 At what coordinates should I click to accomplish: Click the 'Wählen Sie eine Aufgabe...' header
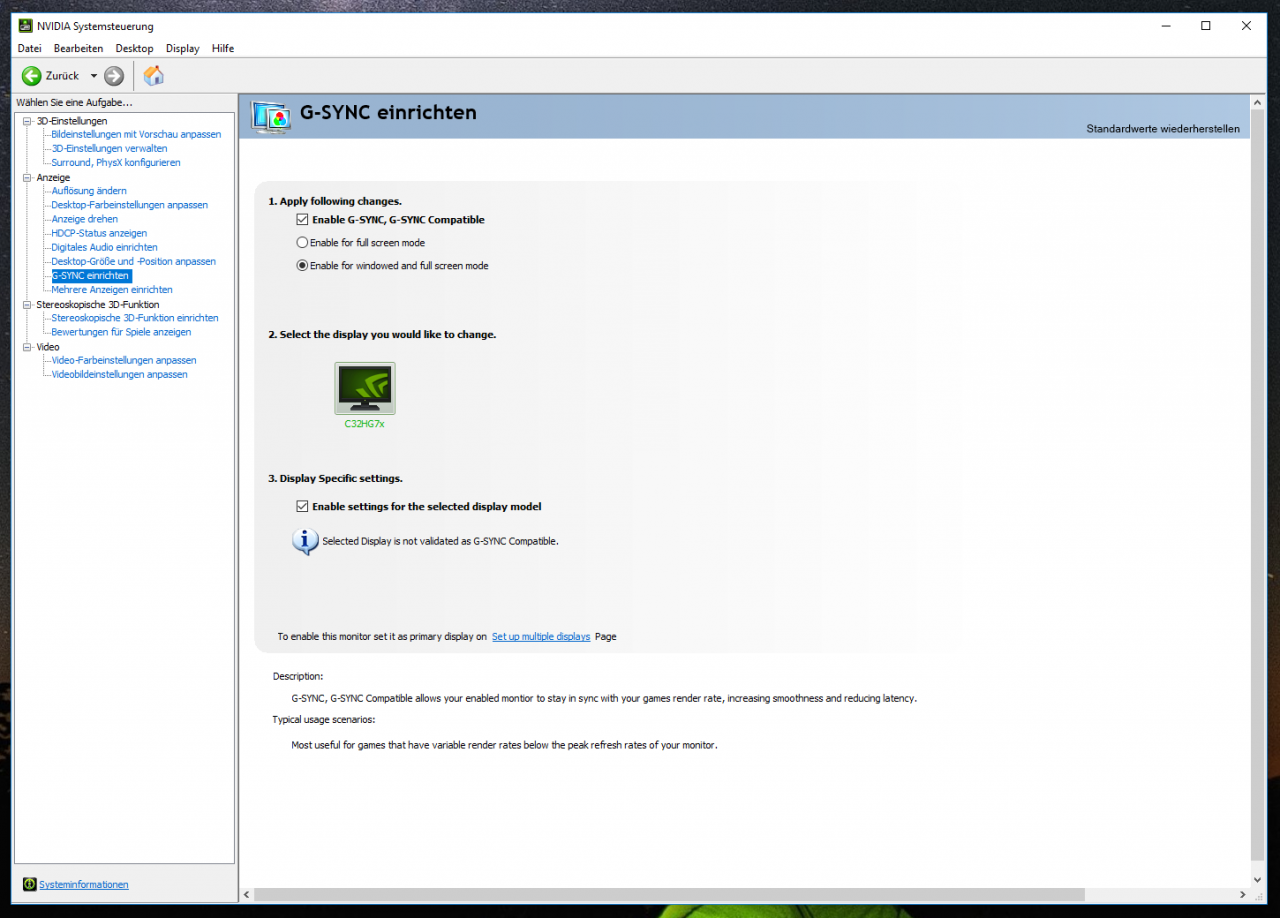point(74,102)
